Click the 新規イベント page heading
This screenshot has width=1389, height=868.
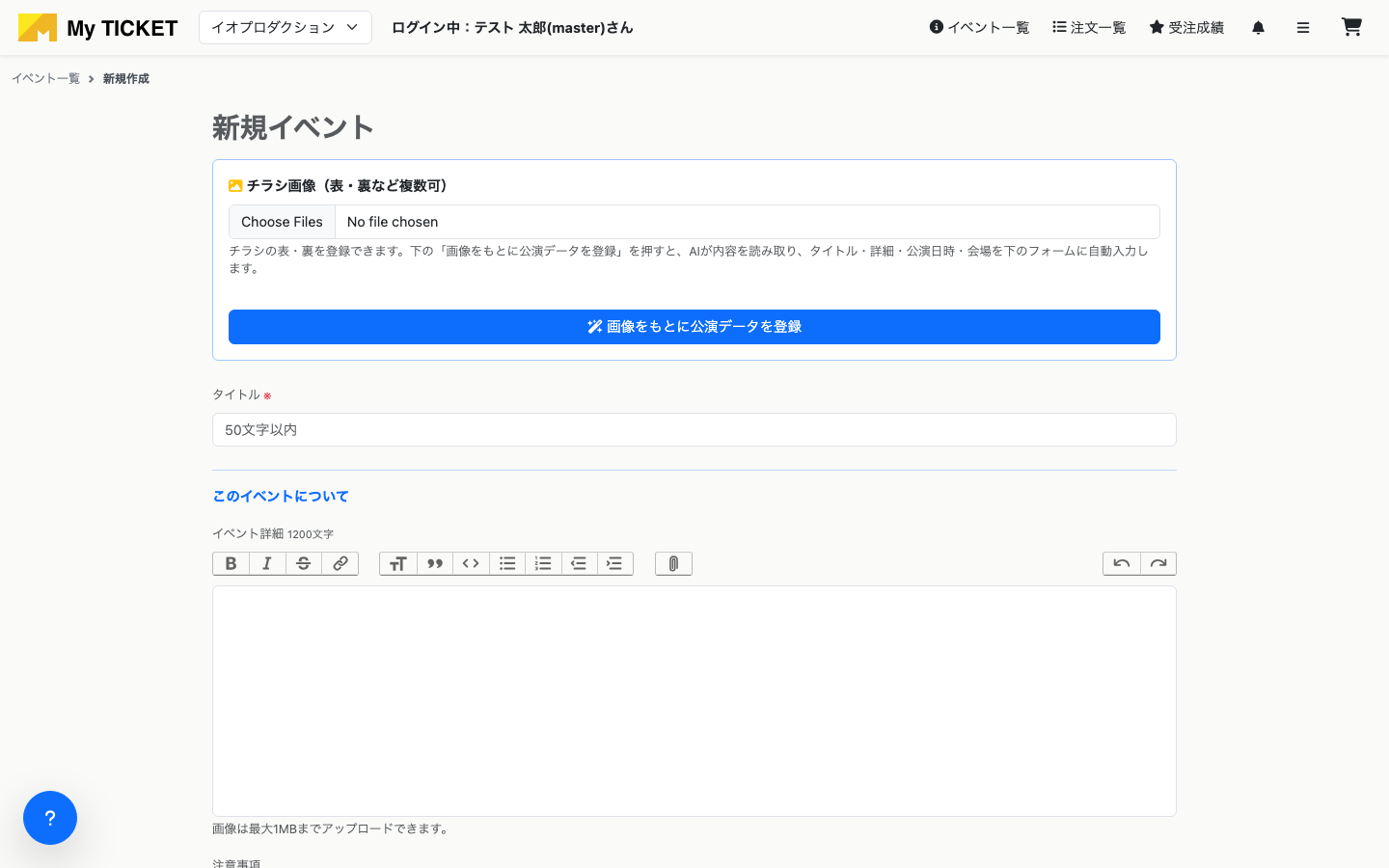click(x=293, y=127)
